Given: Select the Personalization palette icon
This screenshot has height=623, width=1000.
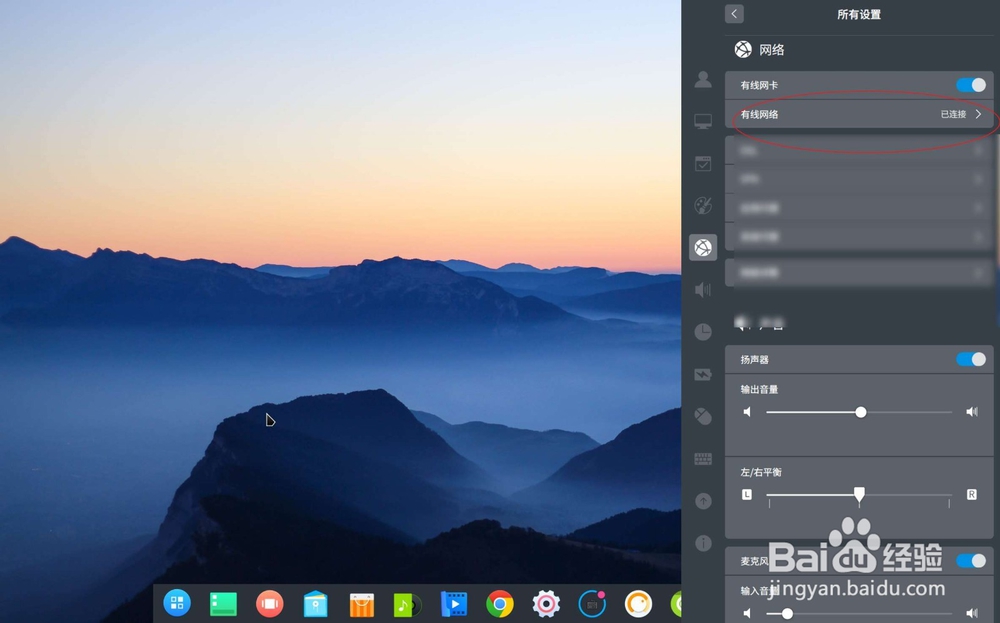Looking at the screenshot, I should [x=703, y=205].
